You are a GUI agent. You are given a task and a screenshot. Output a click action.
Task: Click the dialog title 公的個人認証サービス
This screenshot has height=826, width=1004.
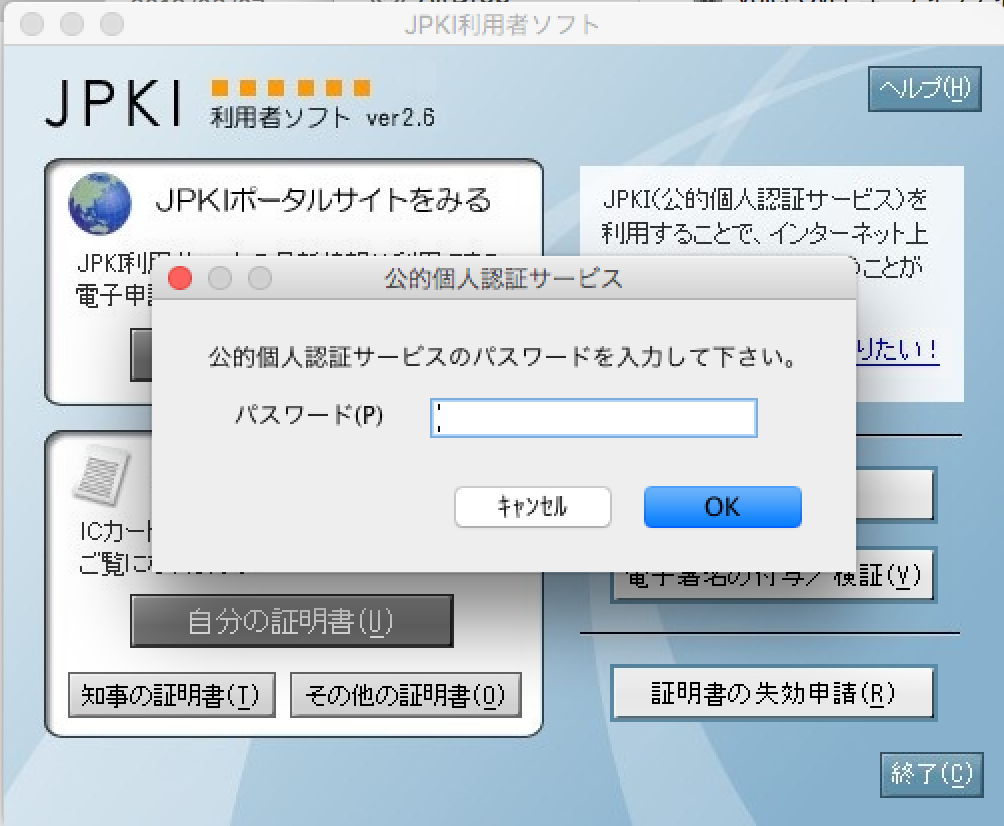[x=503, y=279]
